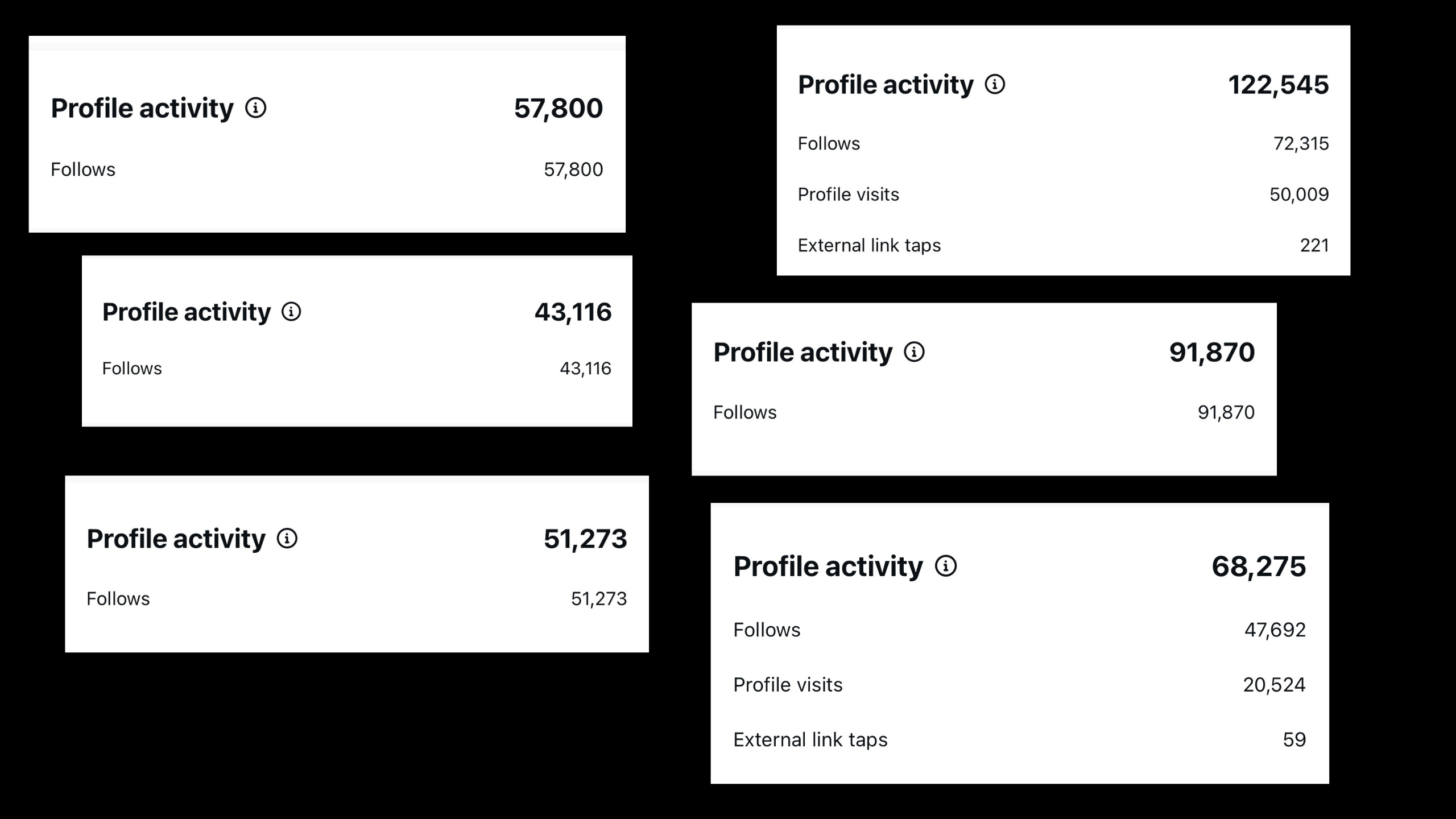Viewport: 1456px width, 819px height.
Task: Click the 57,800 Follows count
Action: [573, 169]
